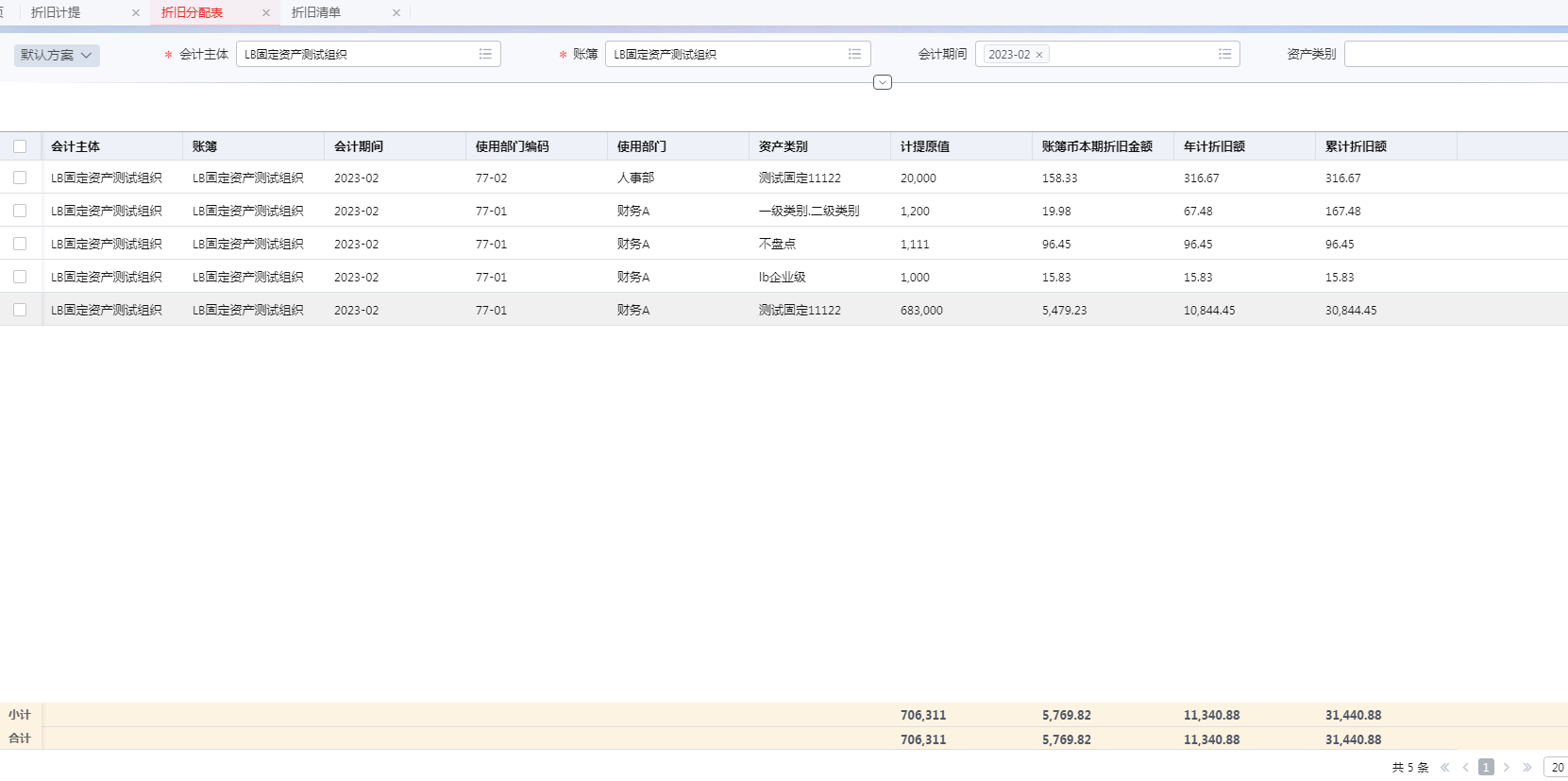Click the 一级类别.二级类别 cell
This screenshot has height=781, width=1568.
(x=809, y=211)
